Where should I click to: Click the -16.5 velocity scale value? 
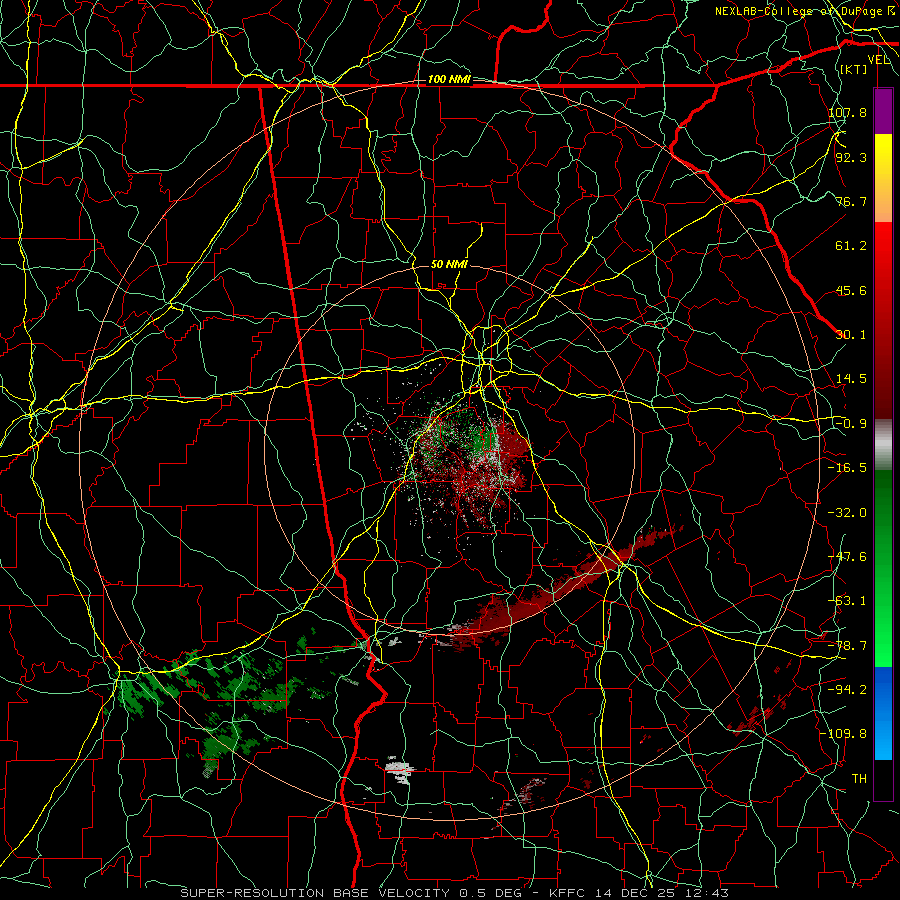pos(848,468)
